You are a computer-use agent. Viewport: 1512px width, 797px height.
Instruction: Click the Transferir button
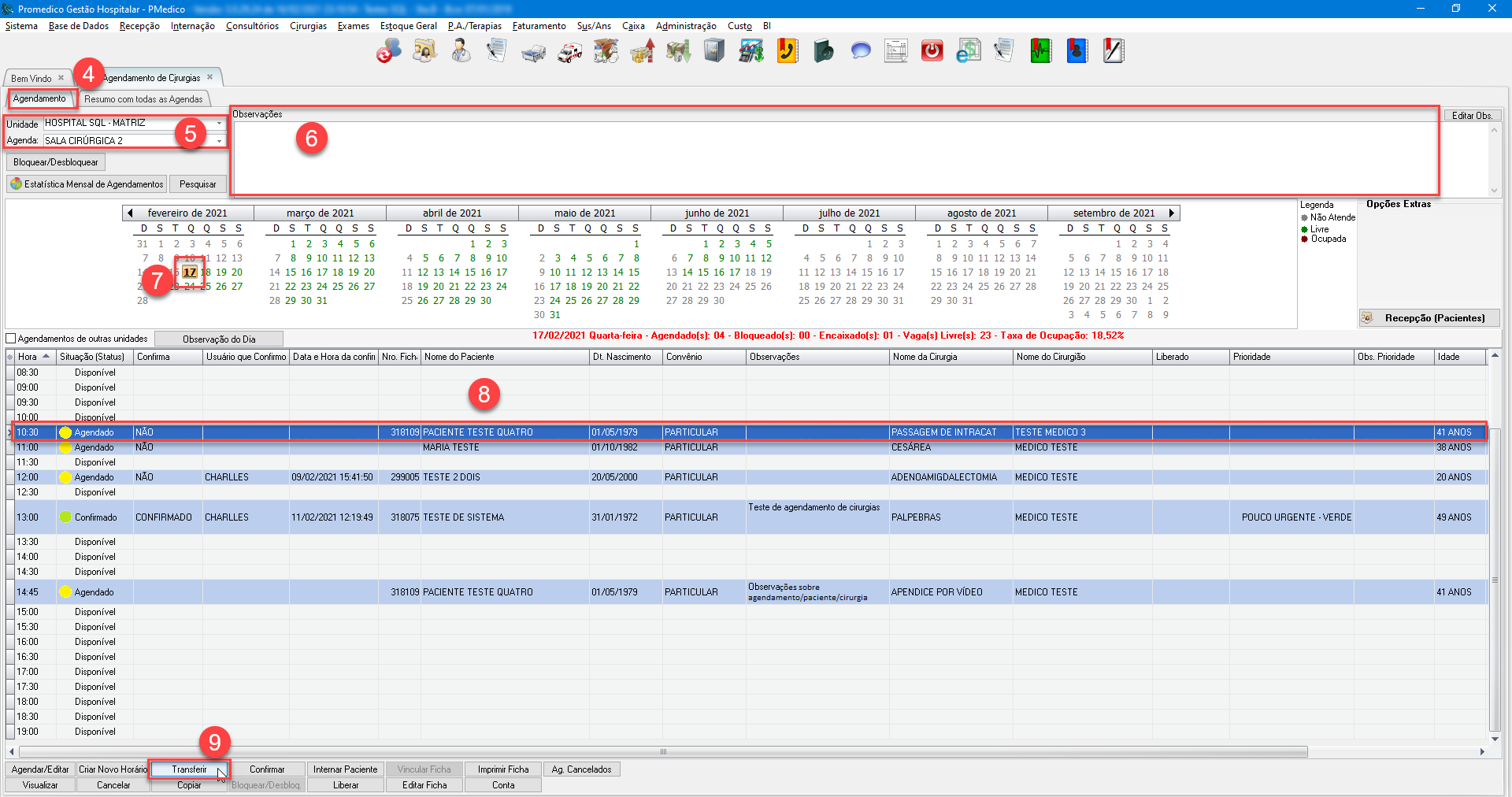189,769
